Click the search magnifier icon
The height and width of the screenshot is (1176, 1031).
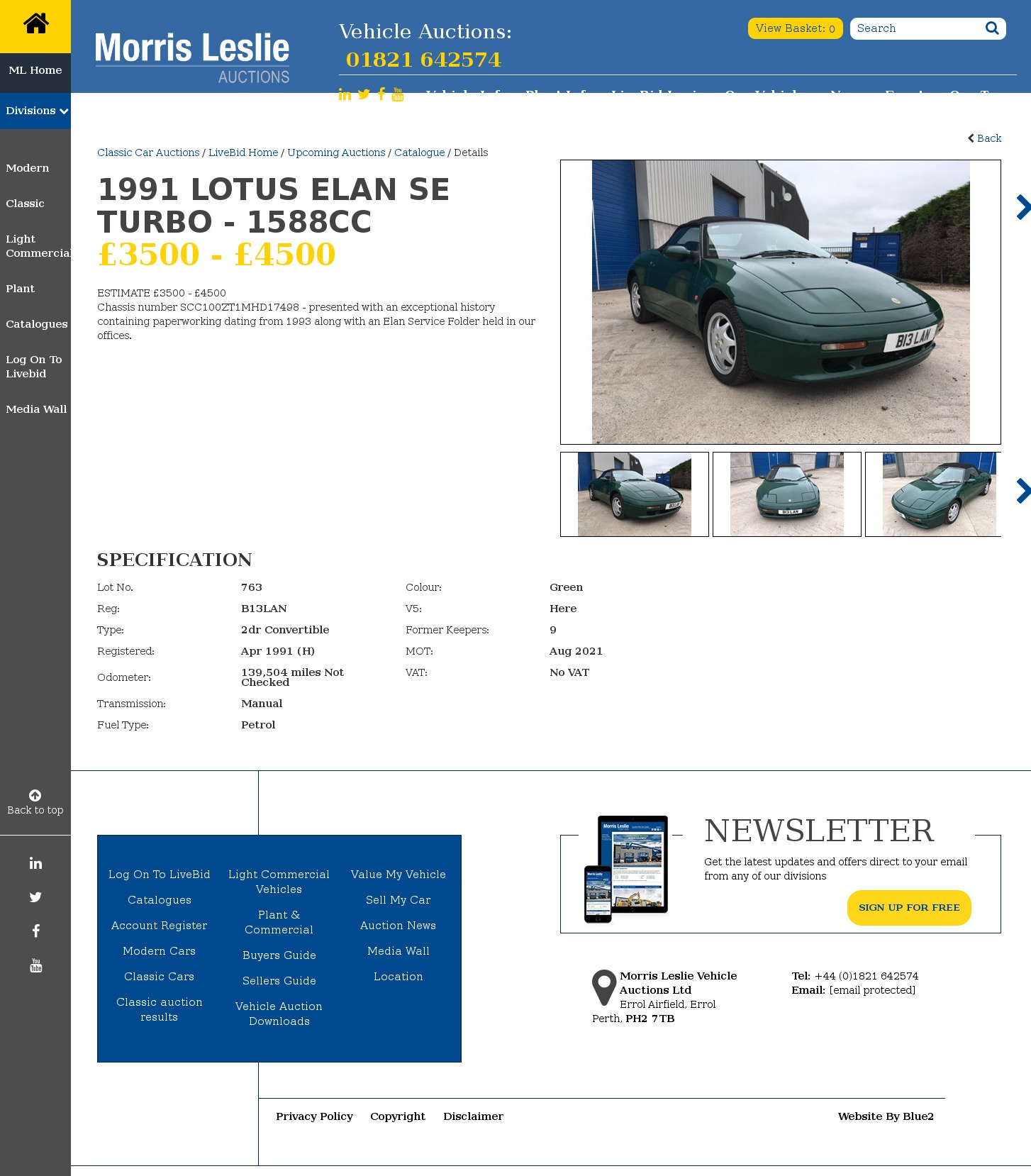992,28
